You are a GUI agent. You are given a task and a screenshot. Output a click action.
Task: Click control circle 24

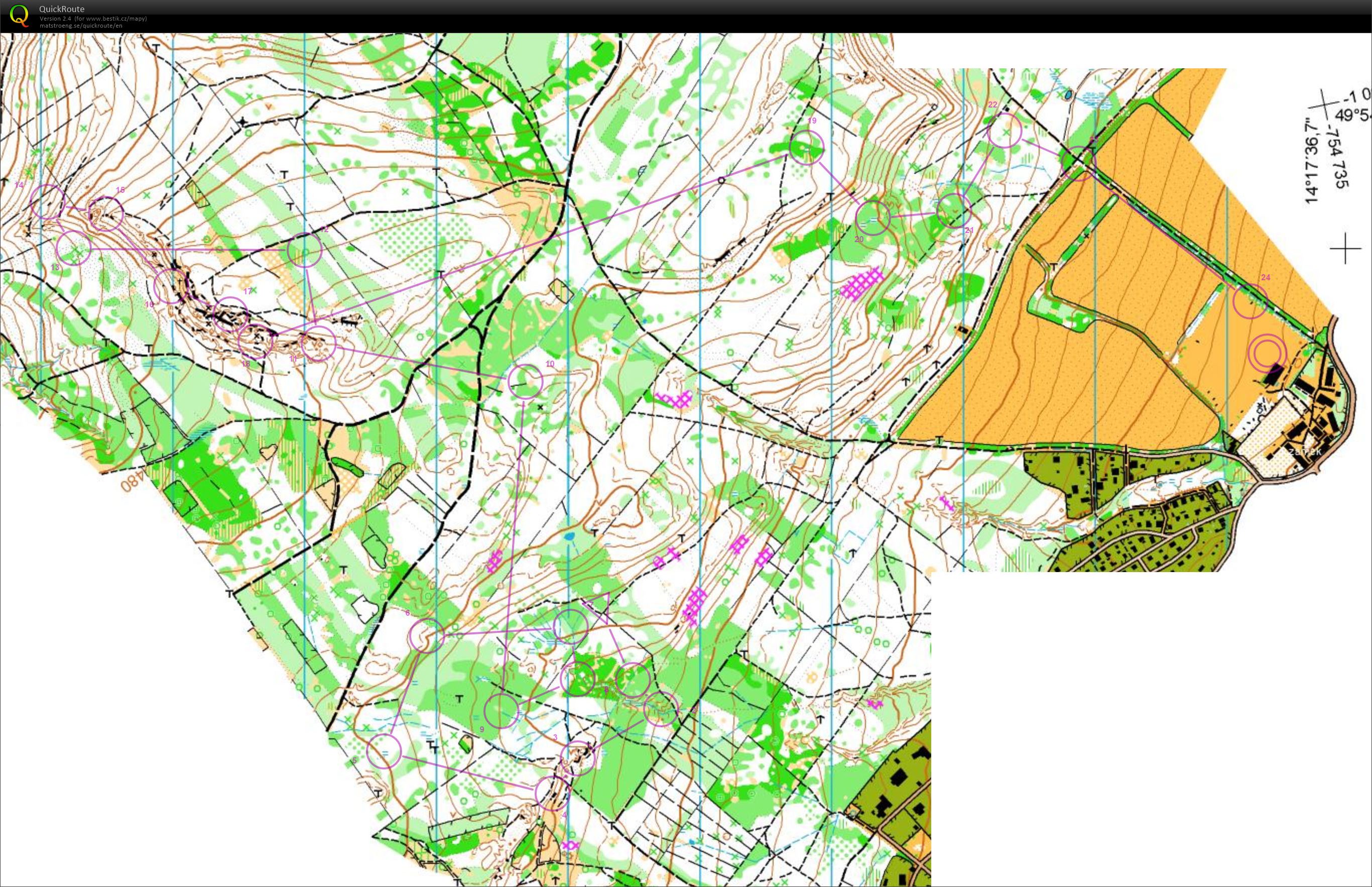[1250, 301]
